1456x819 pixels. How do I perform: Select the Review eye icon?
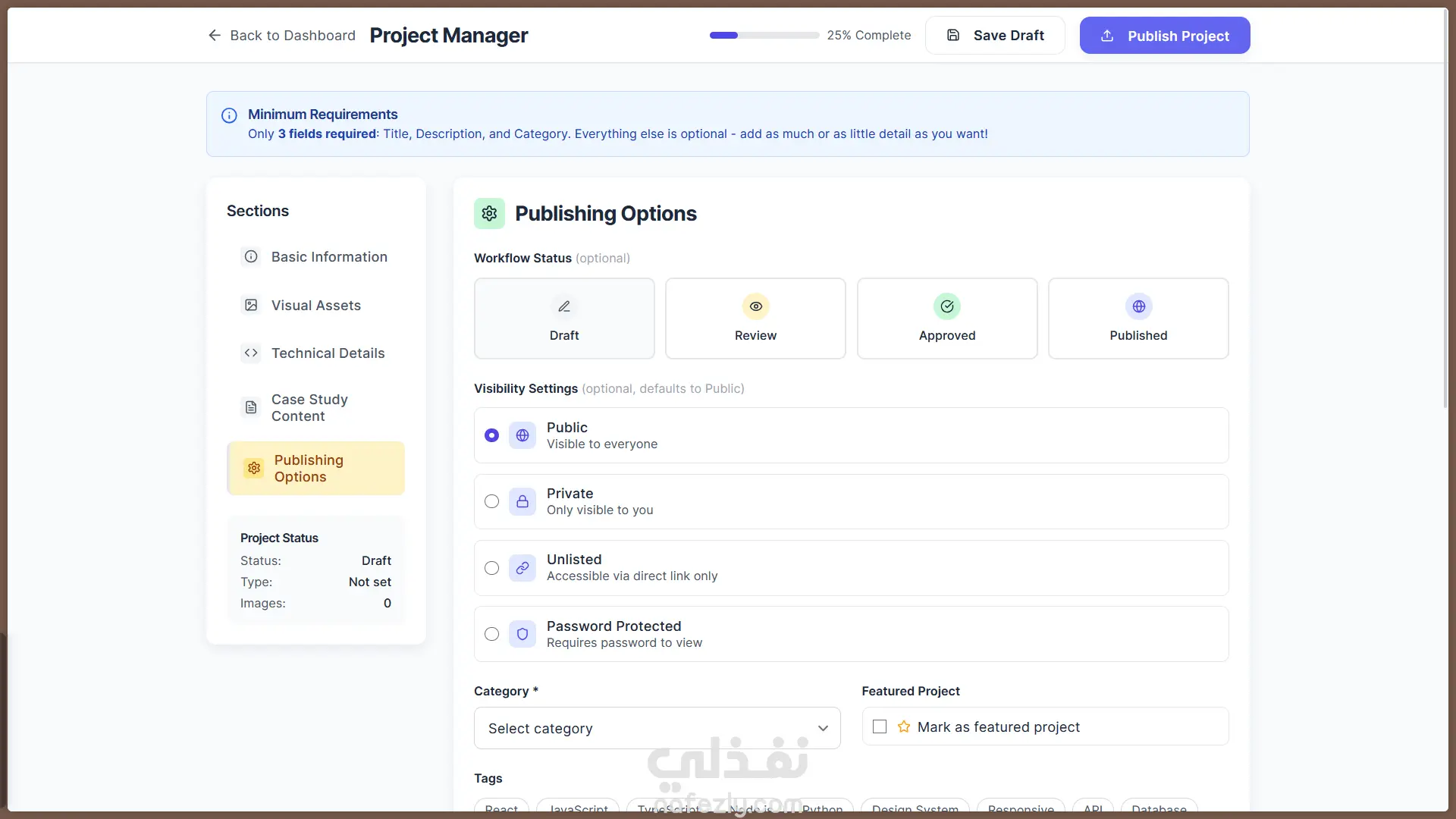(x=755, y=306)
